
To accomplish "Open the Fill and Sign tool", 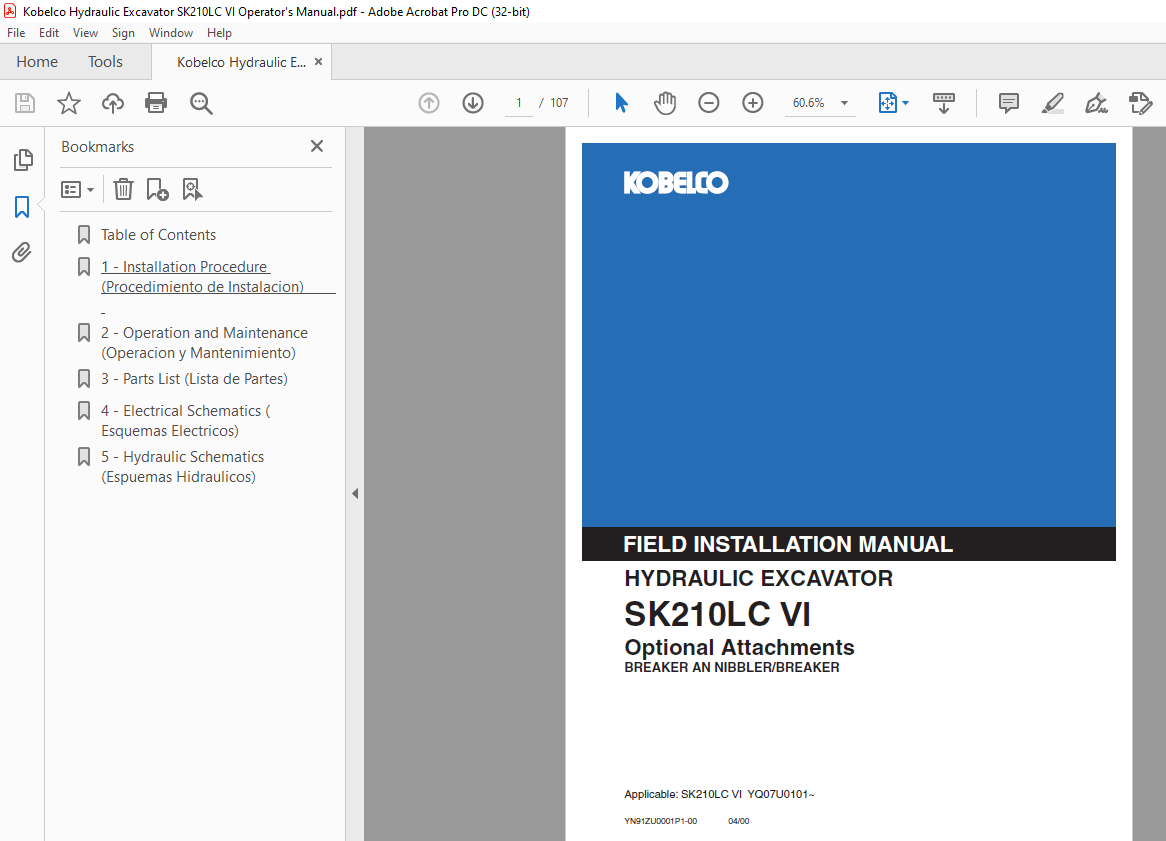I will coord(1096,103).
